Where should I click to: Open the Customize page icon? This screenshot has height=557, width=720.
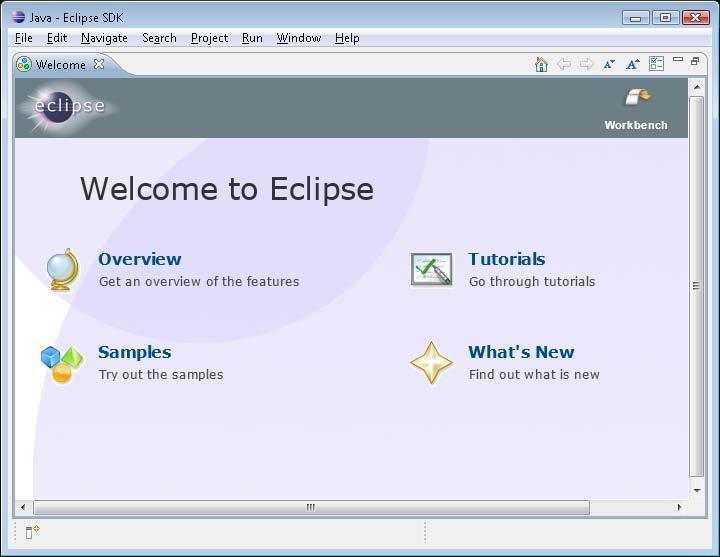(656, 64)
